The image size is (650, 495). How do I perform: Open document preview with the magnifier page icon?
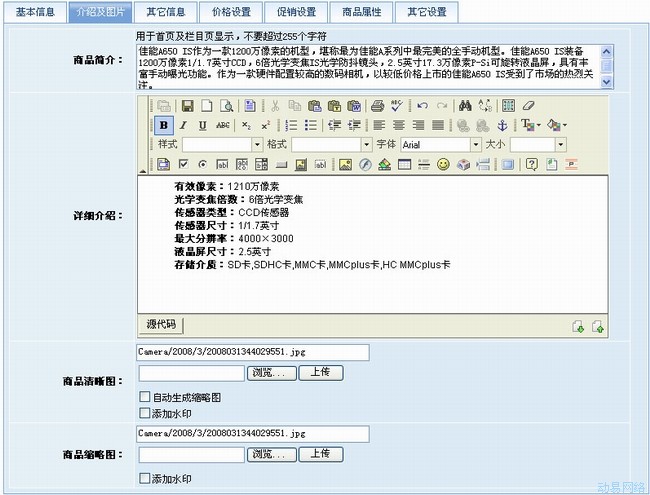pyautogui.click(x=226, y=106)
